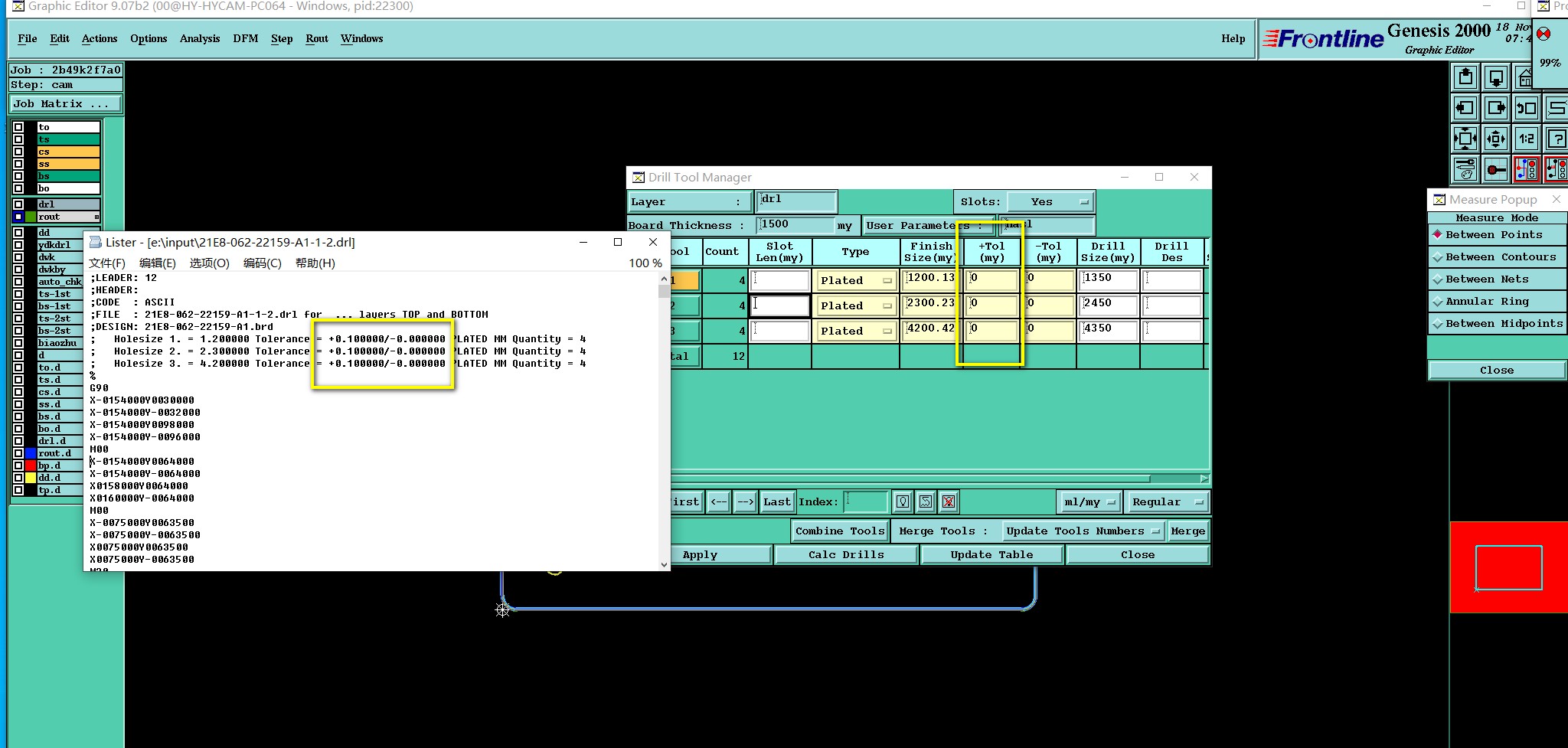Click the move-layer-down icon in toolbar
The width and height of the screenshot is (1568, 748).
[x=1496, y=77]
